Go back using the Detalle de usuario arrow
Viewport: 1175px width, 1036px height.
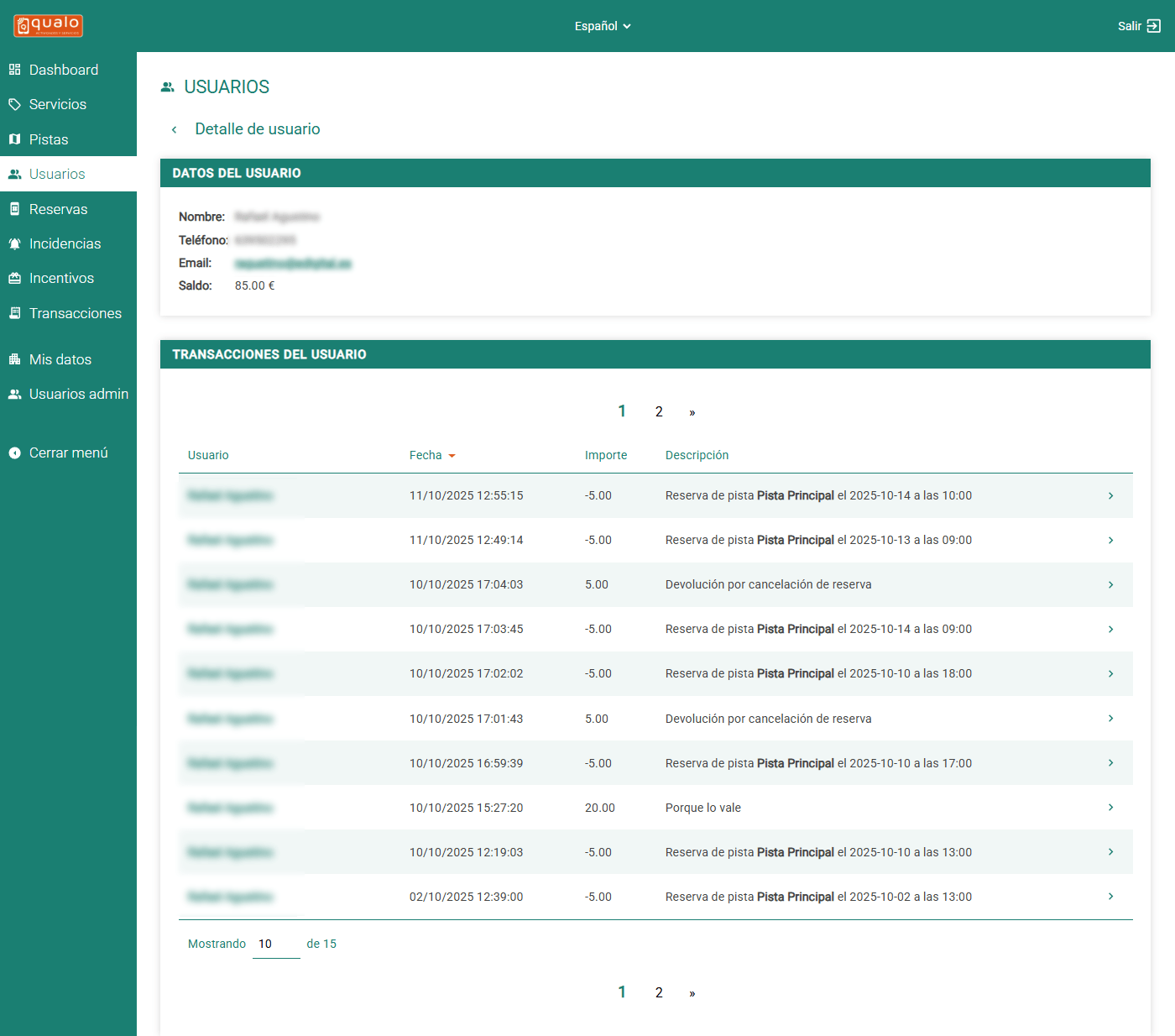click(174, 129)
